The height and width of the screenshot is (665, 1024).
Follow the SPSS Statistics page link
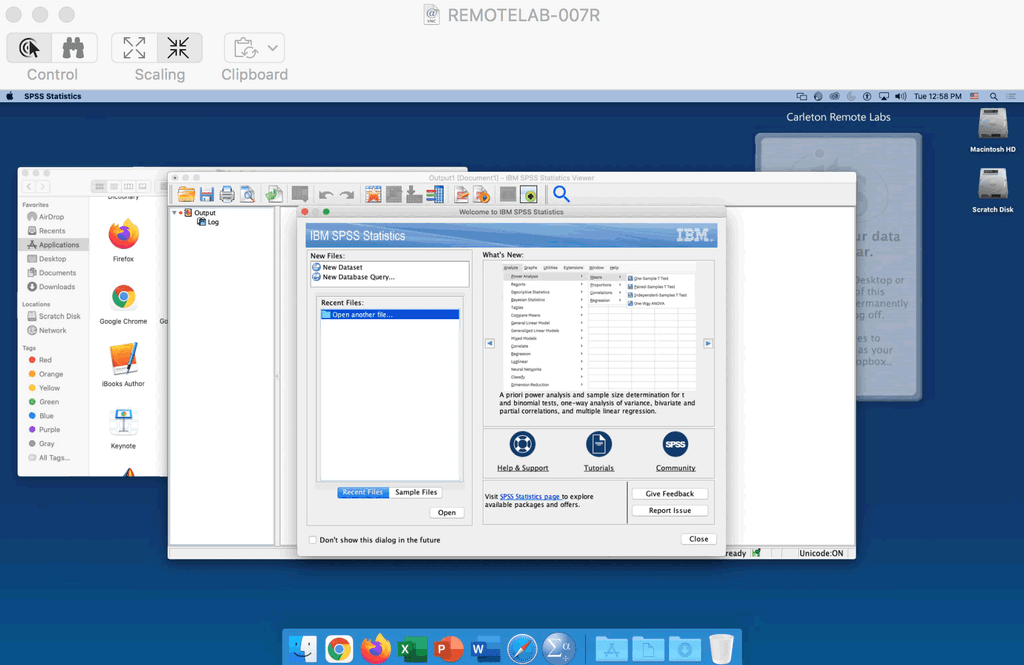(530, 496)
